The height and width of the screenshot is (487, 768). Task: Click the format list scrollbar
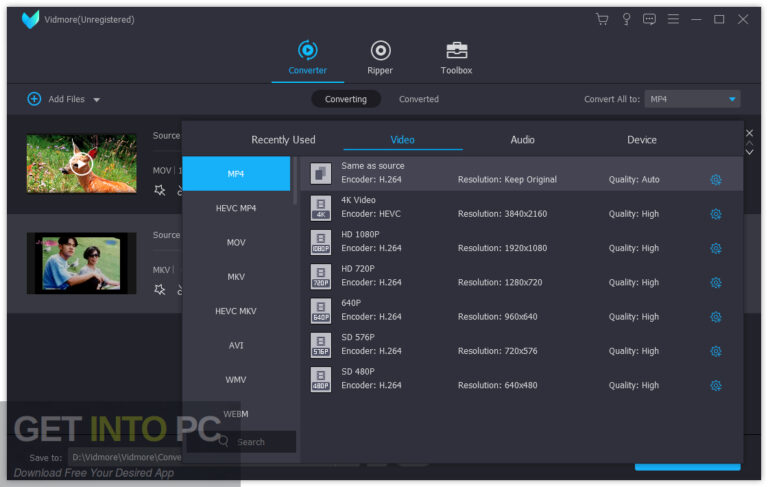coord(295,181)
